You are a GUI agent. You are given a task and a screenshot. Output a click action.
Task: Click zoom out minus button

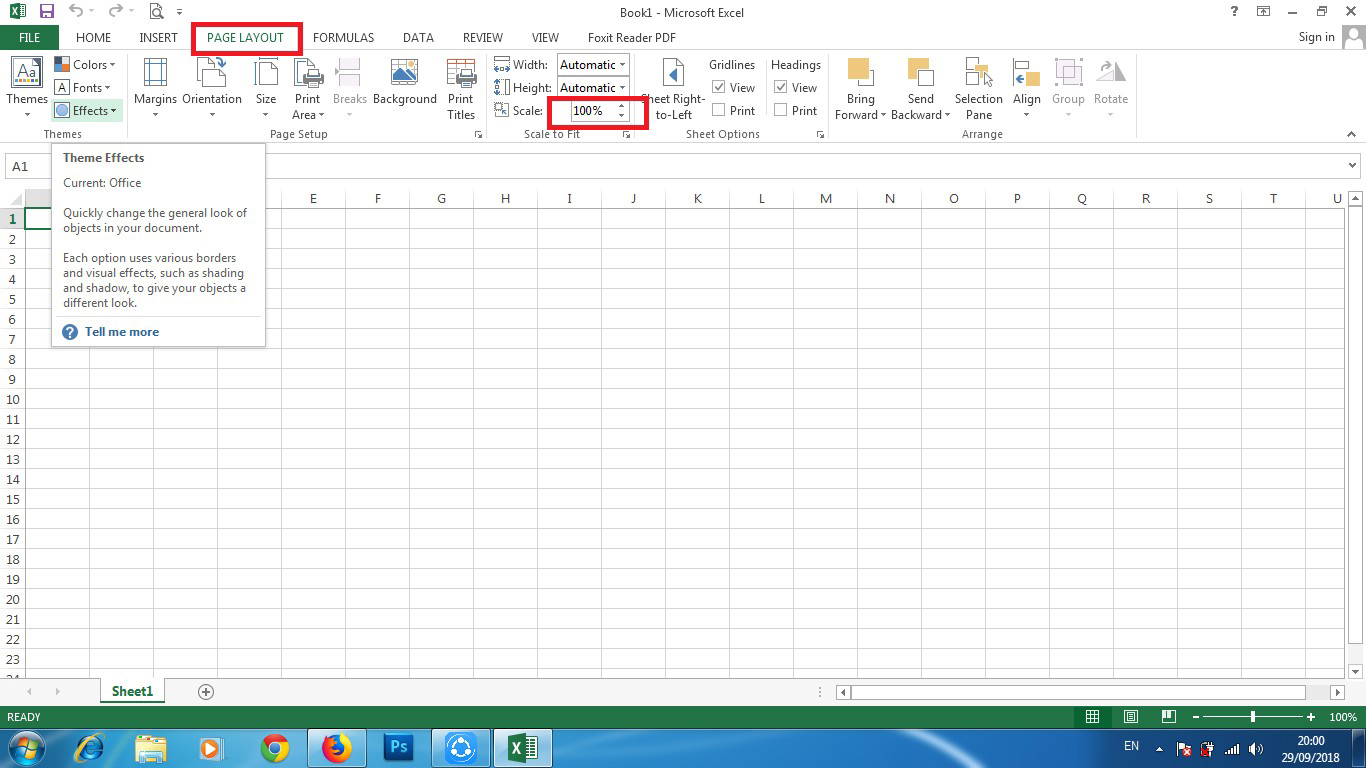click(x=1195, y=717)
